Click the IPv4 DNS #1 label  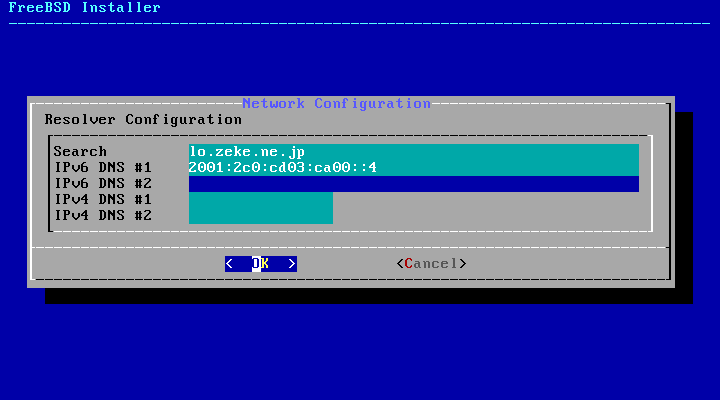[103, 200]
